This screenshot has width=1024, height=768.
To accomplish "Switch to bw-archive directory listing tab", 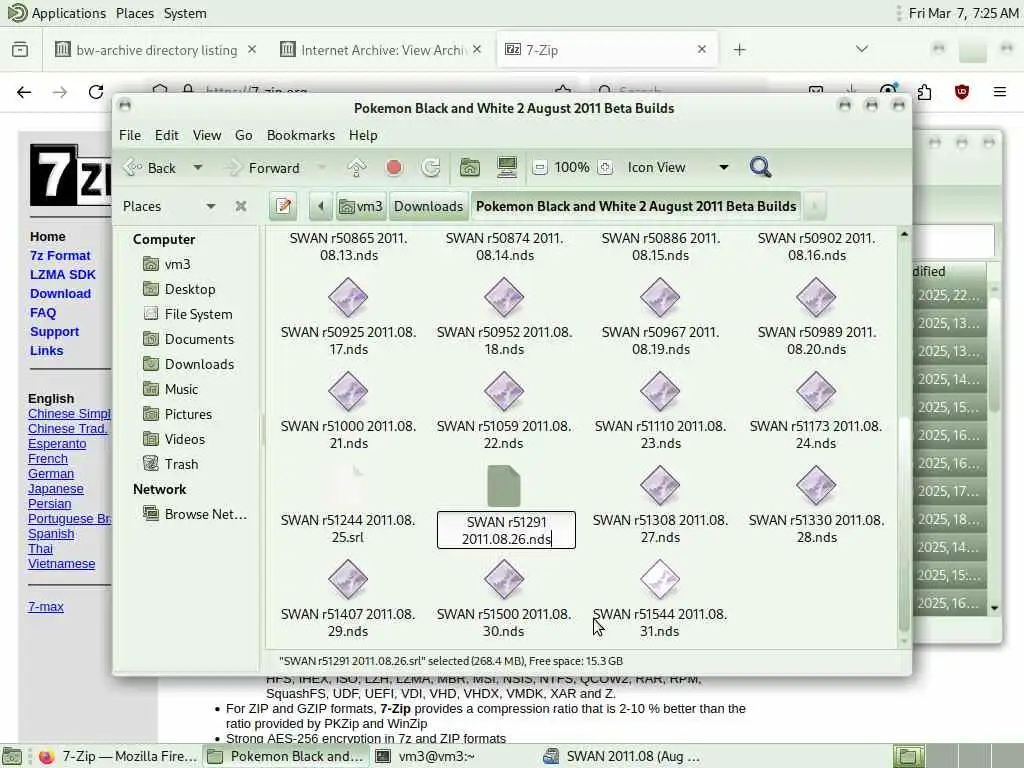I will click(x=155, y=50).
